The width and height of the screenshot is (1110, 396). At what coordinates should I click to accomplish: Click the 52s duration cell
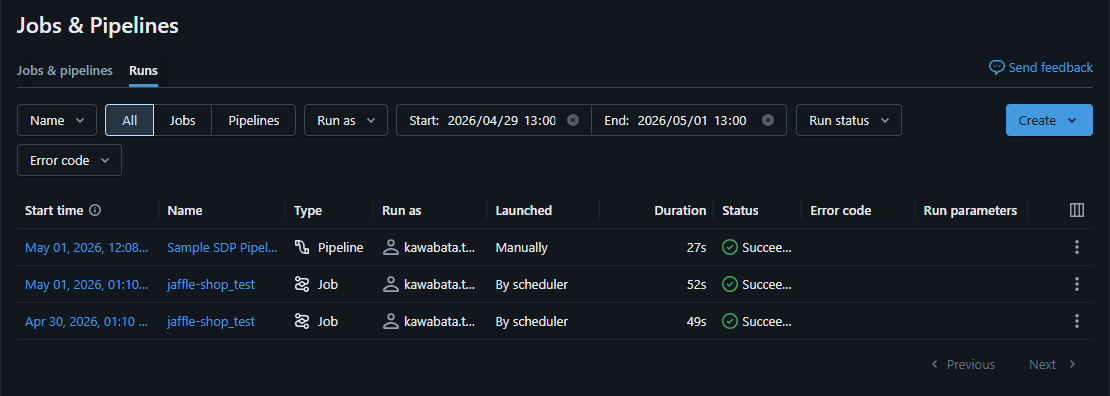pyautogui.click(x=696, y=284)
